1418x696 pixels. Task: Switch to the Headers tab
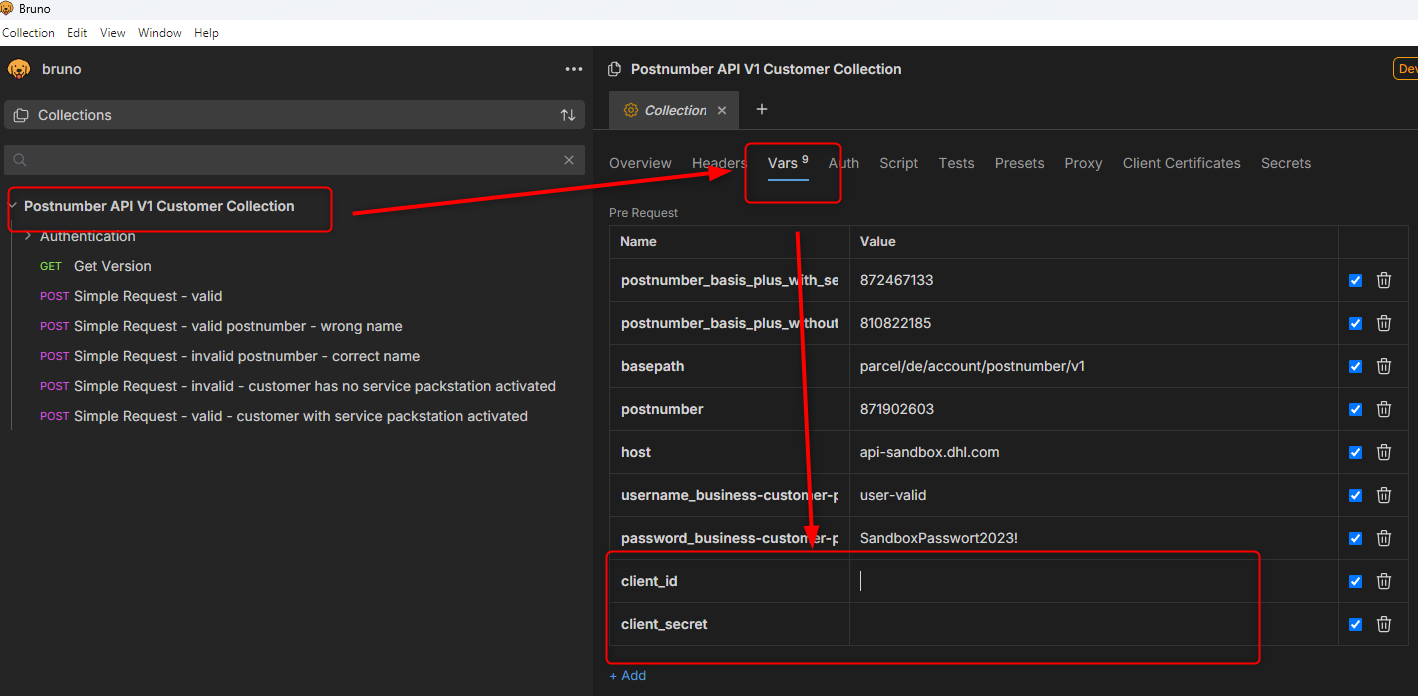pyautogui.click(x=719, y=163)
